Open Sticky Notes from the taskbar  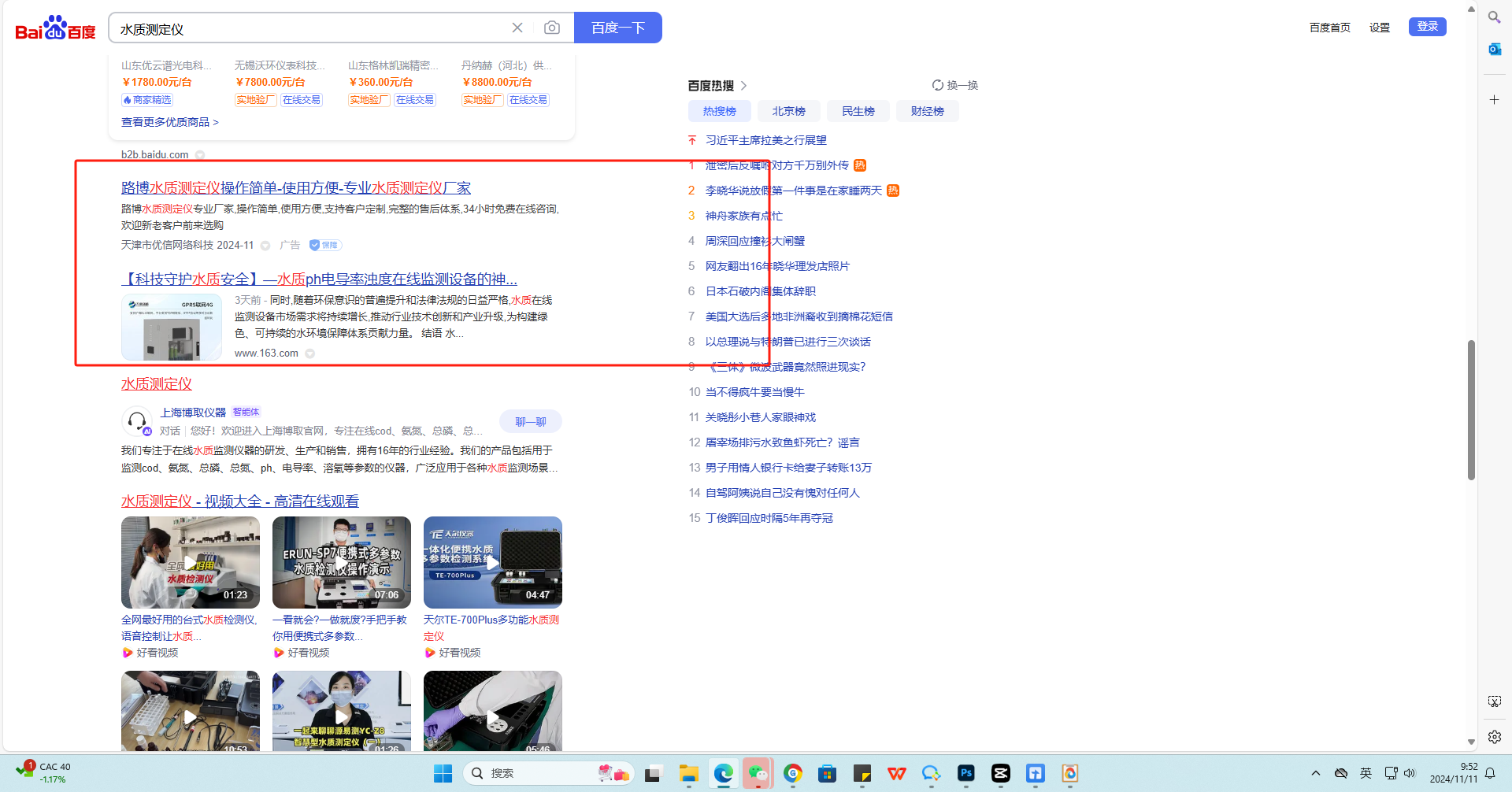point(862,773)
